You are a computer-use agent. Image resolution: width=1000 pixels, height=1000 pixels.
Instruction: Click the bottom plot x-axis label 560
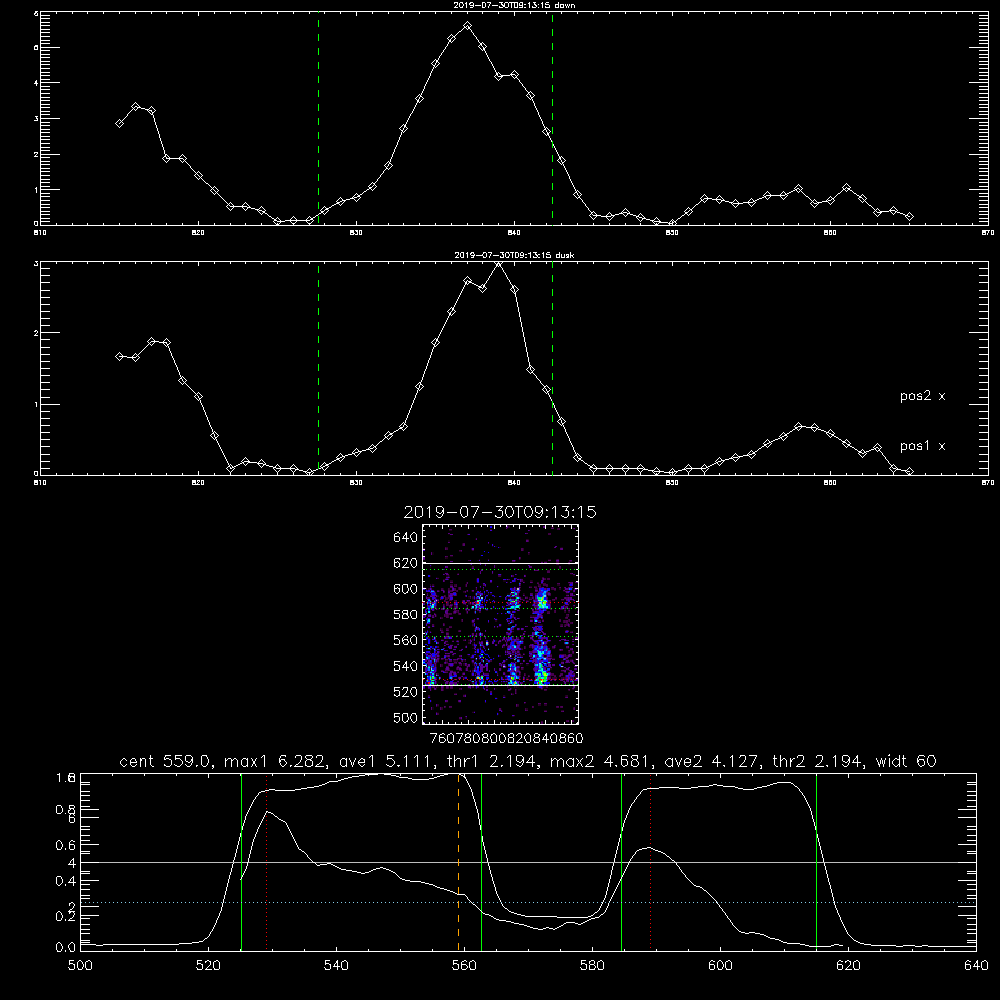tap(464, 966)
